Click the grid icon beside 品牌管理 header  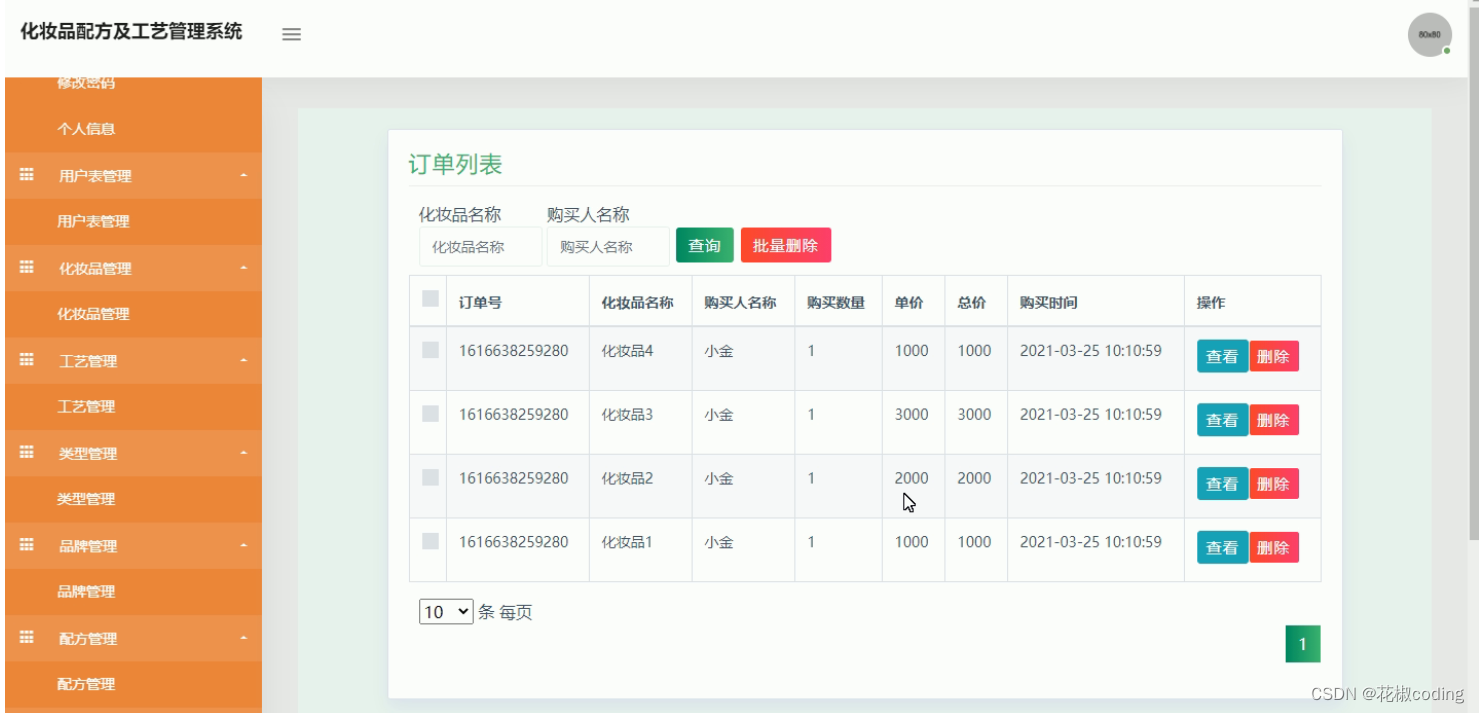pyautogui.click(x=26, y=546)
